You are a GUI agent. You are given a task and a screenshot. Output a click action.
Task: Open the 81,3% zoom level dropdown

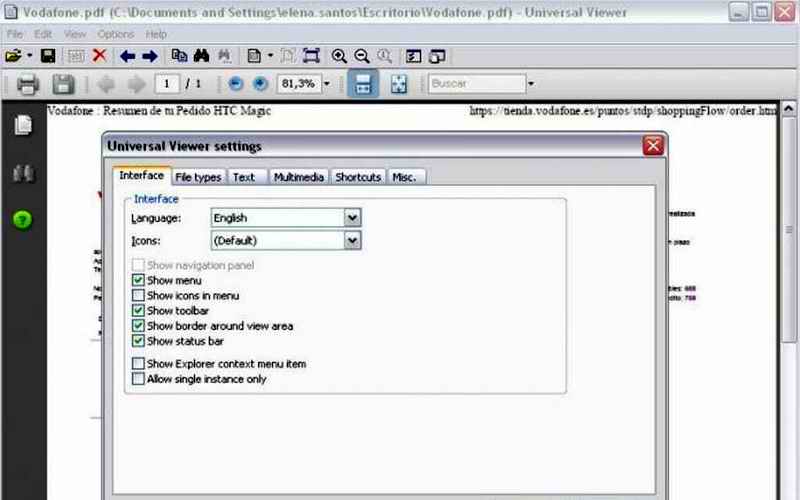(x=327, y=84)
